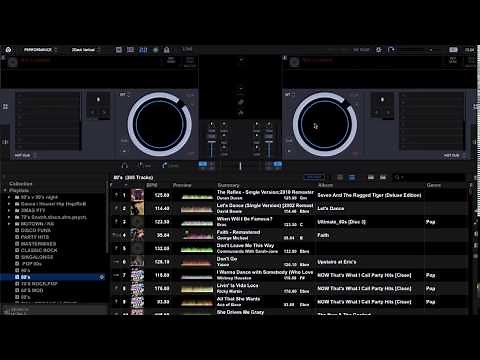Viewport: 480px width, 360px height.
Task: Collapse the Playlists tree node
Action: 5,190
